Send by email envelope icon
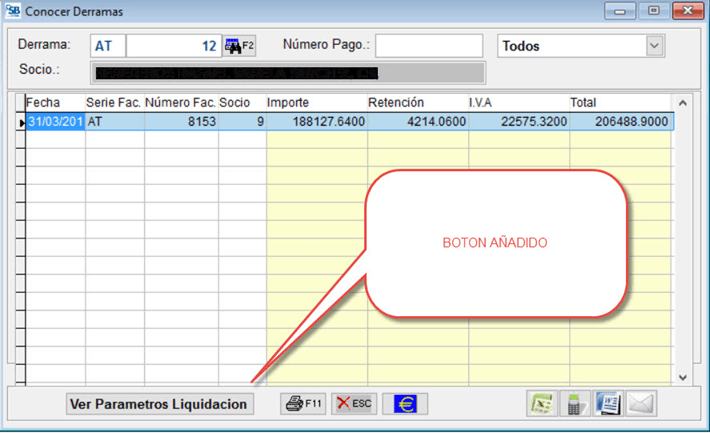Image resolution: width=710 pixels, height=433 pixels. coord(641,404)
